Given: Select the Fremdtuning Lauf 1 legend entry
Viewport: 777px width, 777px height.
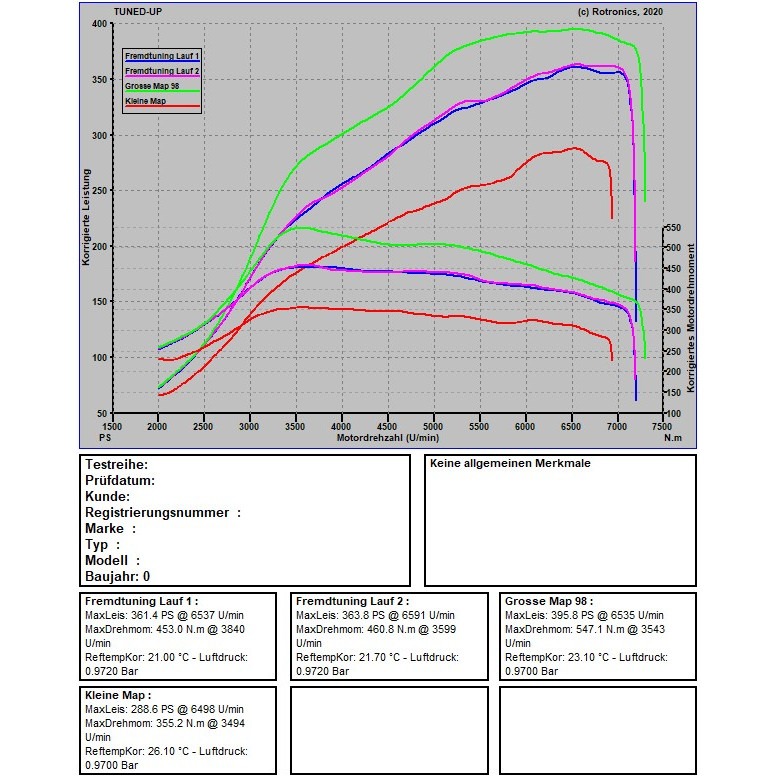Looking at the screenshot, I should click(x=162, y=56).
